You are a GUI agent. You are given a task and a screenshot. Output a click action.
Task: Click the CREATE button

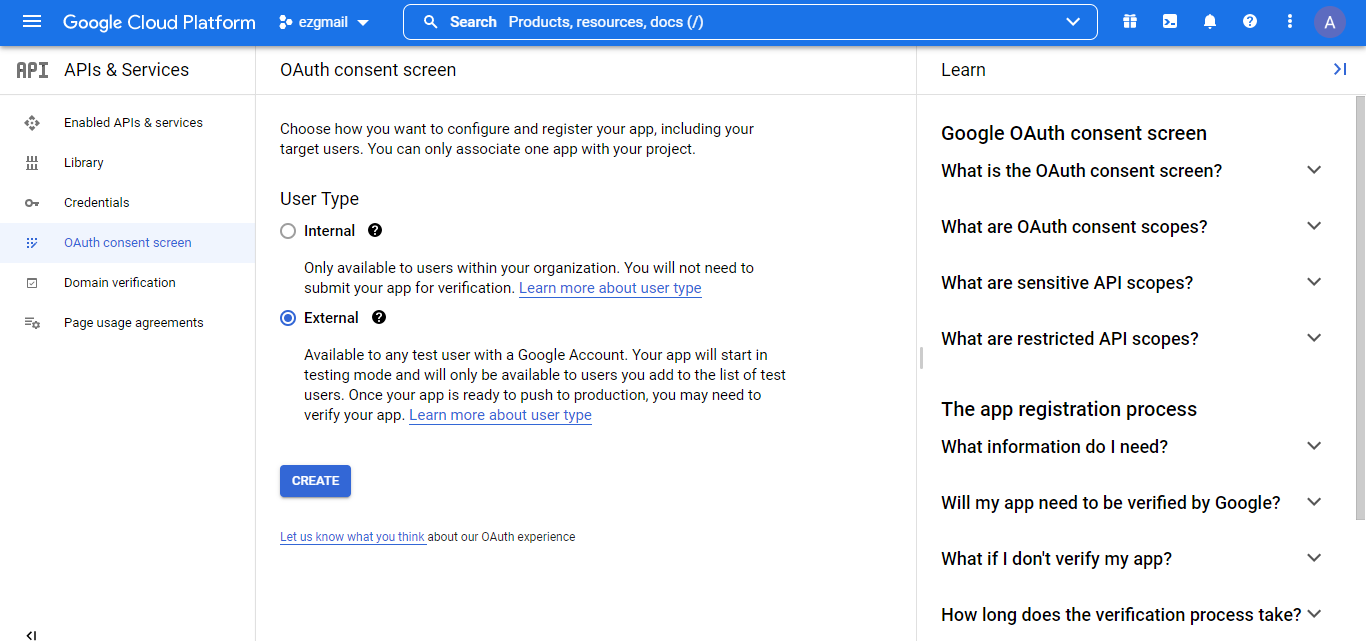[x=315, y=481]
